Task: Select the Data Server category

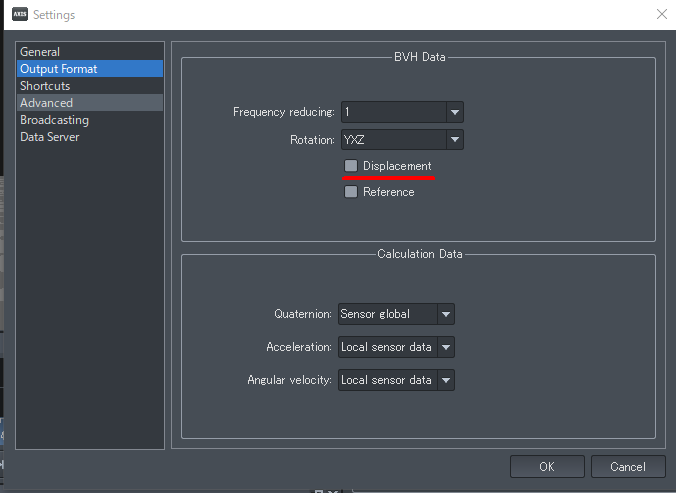Action: tap(90, 137)
